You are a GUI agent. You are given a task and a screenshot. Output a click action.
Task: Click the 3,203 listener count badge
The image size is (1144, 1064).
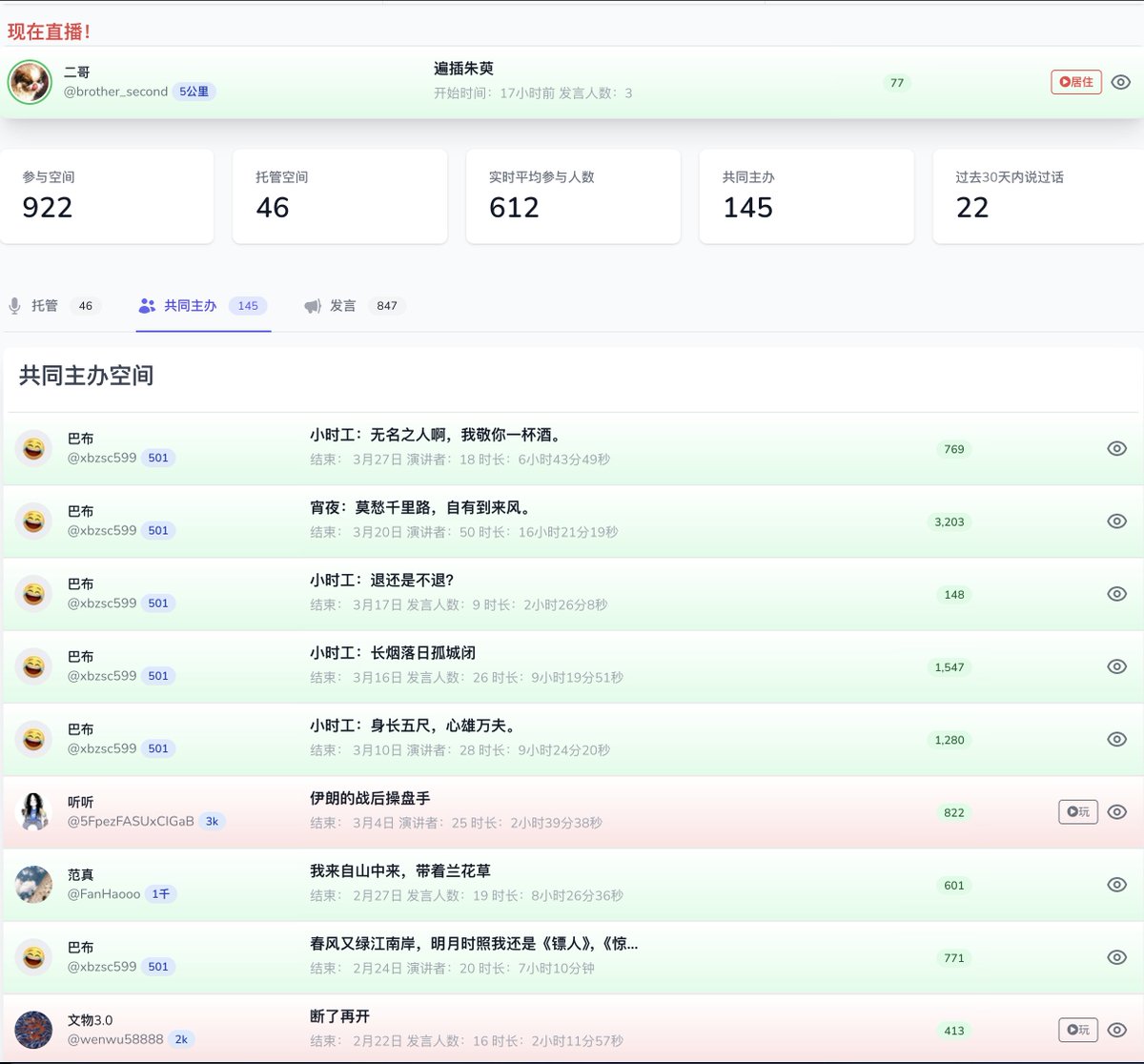tap(949, 522)
